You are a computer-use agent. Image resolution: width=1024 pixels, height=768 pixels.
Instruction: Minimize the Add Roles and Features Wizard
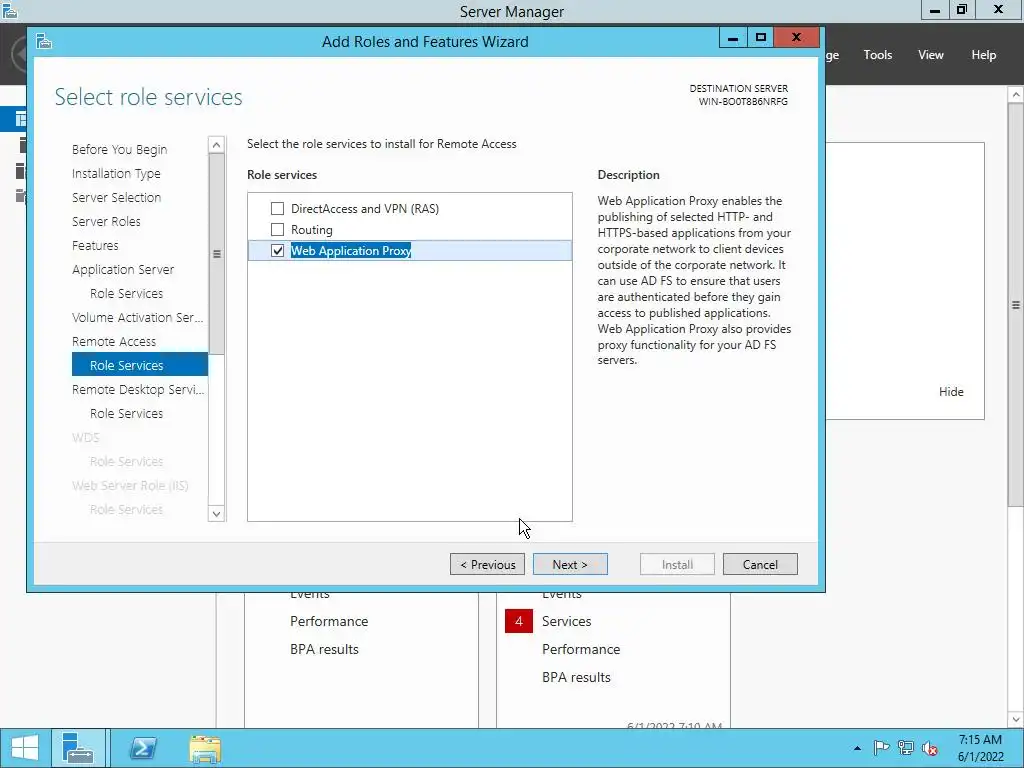pos(733,37)
